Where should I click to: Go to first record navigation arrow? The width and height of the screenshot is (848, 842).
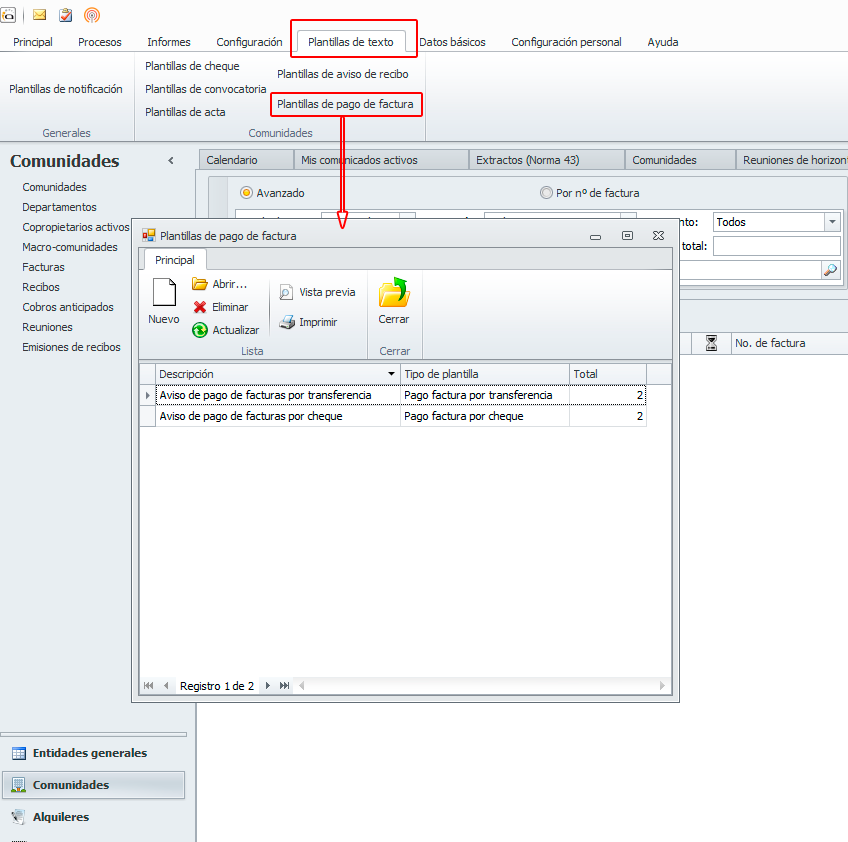click(x=148, y=686)
